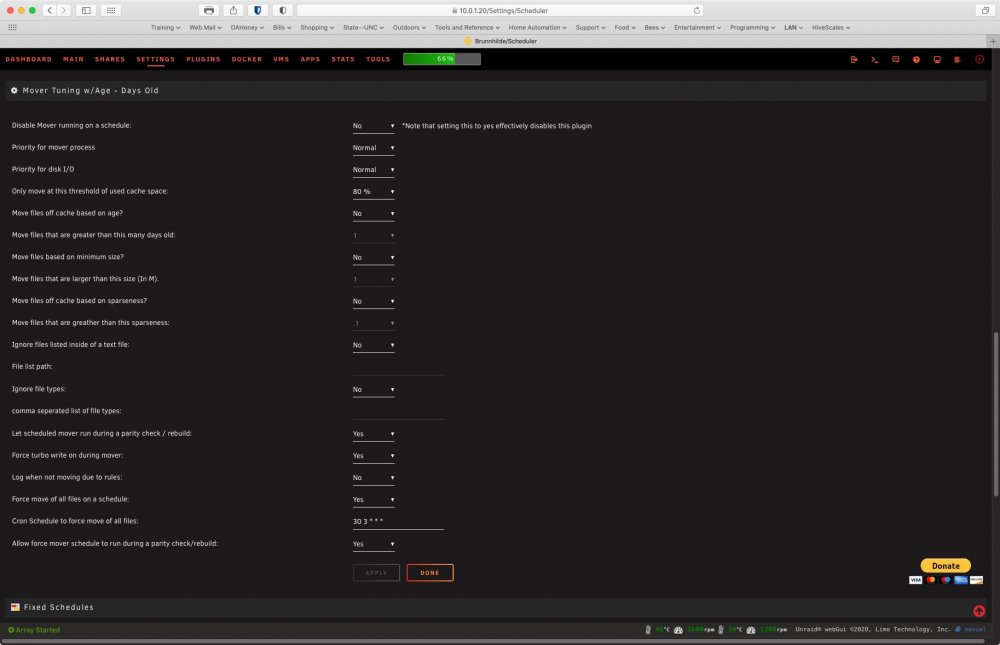Open Move files based on minimum size dropdown
Viewport: 1000px width, 645px height.
pos(373,257)
